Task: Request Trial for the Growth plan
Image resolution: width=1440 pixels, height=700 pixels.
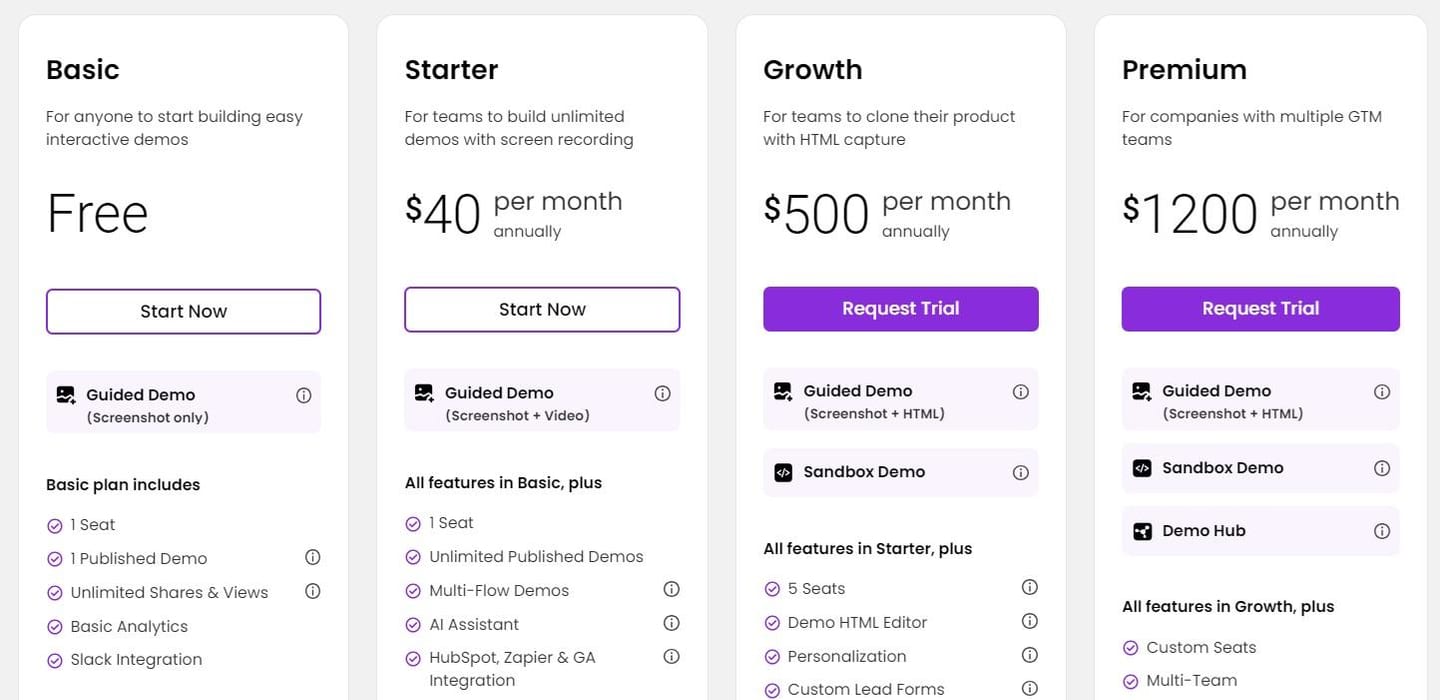Action: 900,309
